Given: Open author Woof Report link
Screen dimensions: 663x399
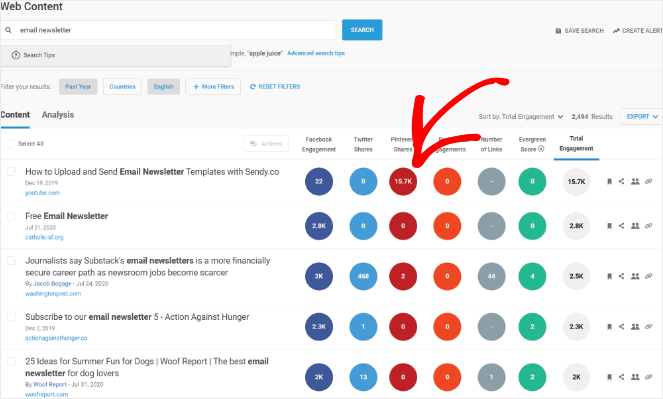Looking at the screenshot, I should [50, 385].
